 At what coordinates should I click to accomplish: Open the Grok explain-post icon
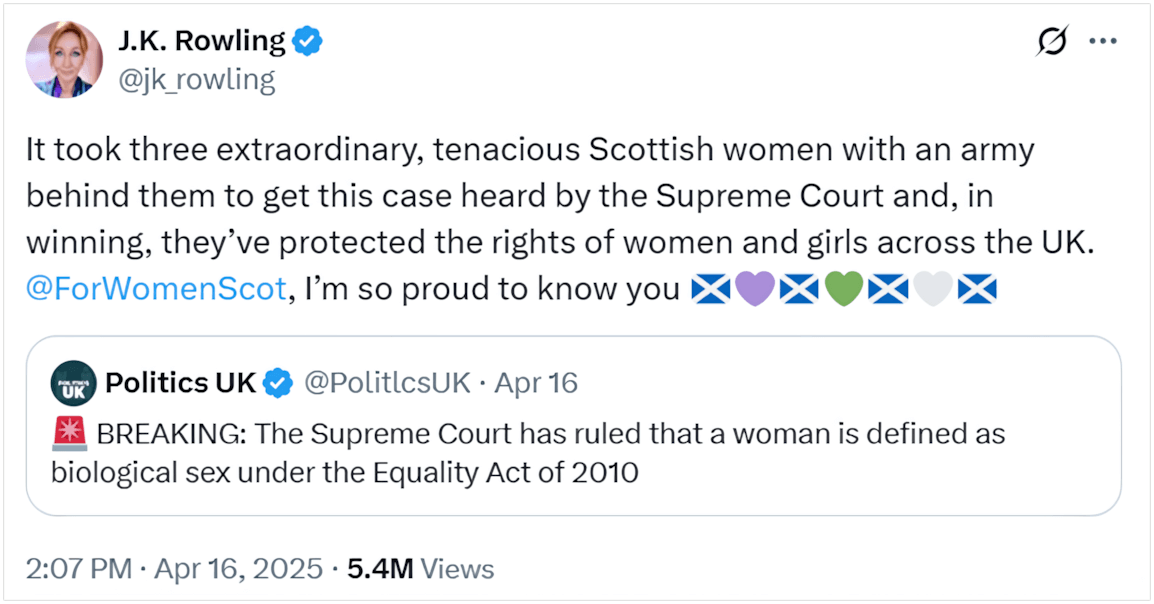pos(1051,42)
